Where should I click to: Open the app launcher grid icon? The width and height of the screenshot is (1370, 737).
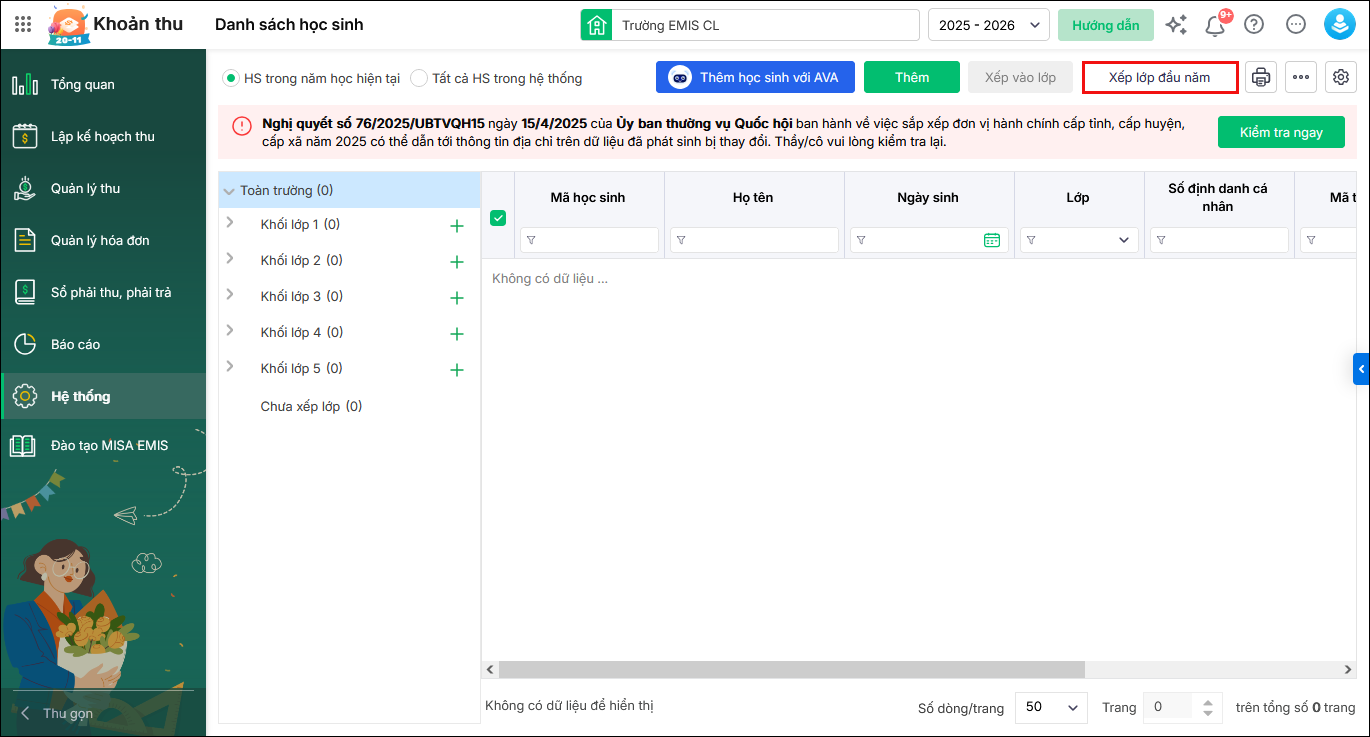click(x=23, y=25)
